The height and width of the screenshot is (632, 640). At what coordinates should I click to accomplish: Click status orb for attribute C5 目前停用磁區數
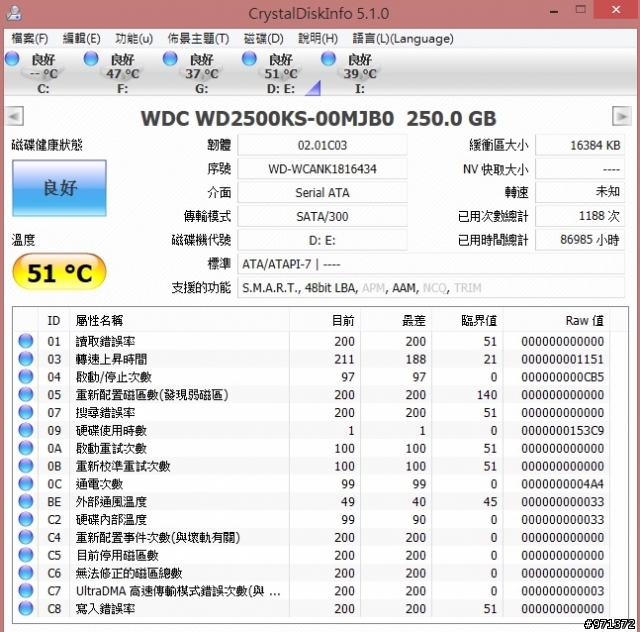[26, 555]
